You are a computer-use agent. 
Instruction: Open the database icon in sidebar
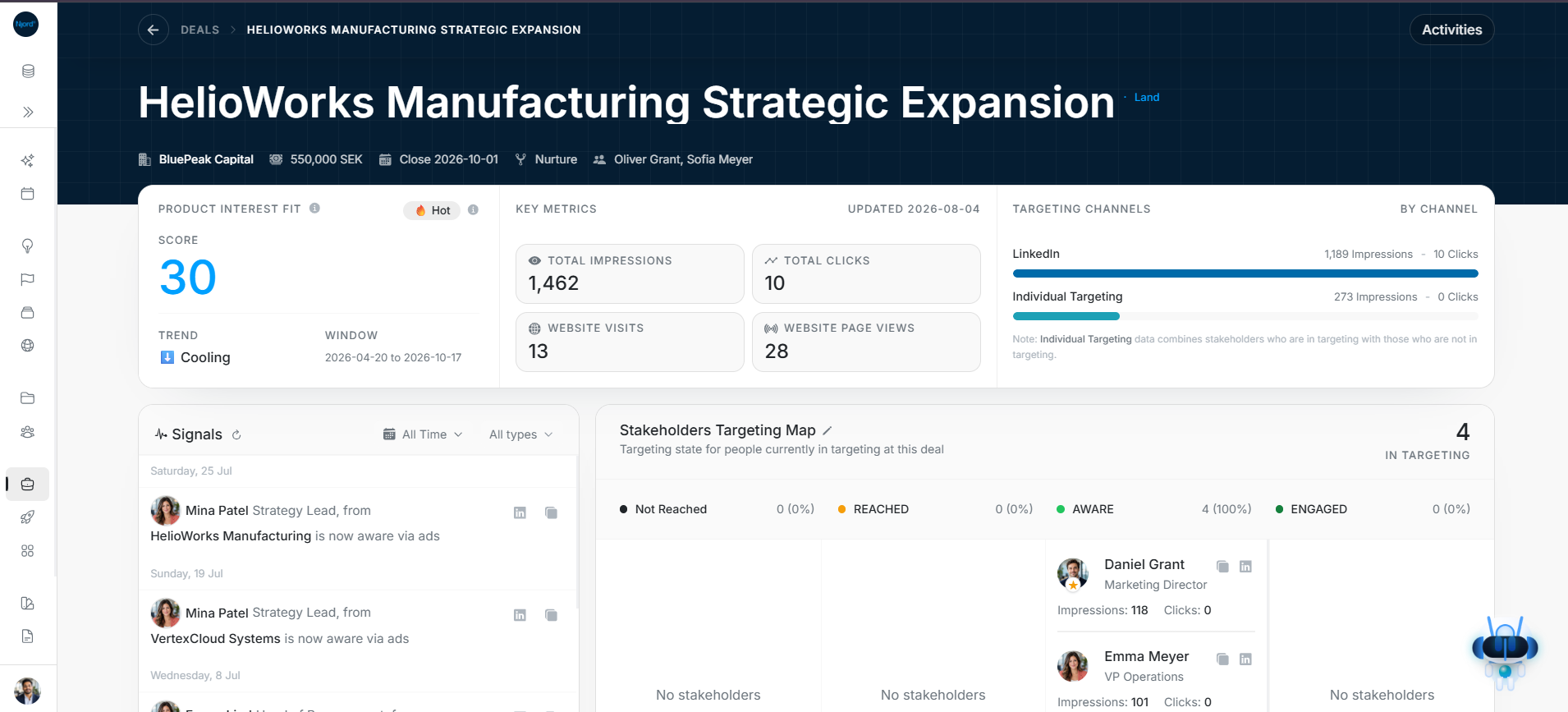tap(28, 71)
